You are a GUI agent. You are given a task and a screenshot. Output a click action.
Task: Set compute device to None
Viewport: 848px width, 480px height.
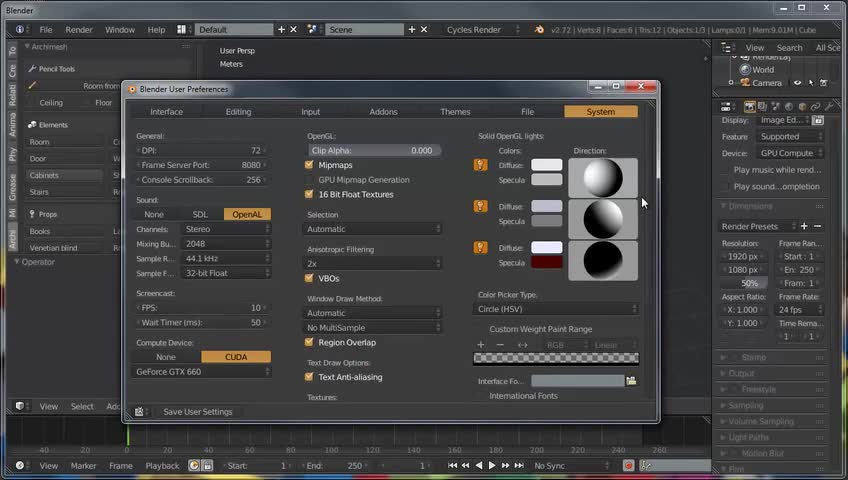(166, 357)
